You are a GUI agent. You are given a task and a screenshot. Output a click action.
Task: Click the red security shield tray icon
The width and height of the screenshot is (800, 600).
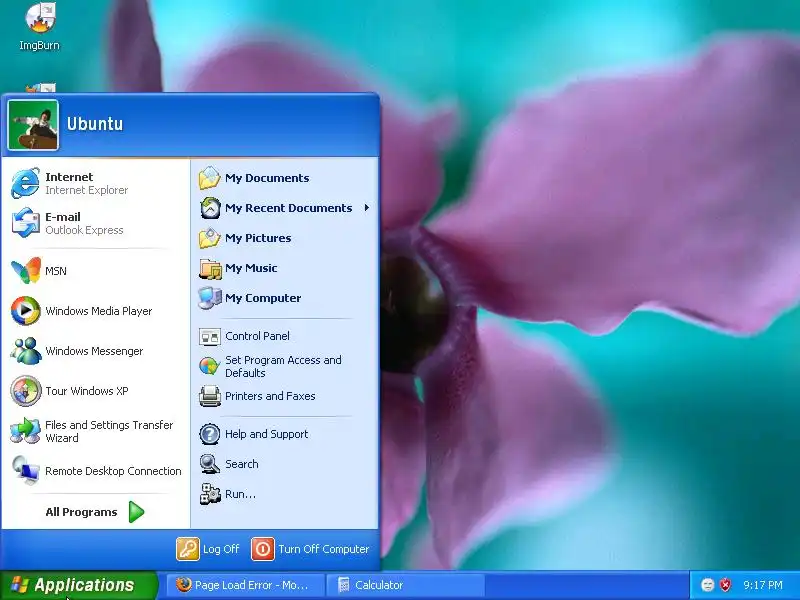coord(724,585)
